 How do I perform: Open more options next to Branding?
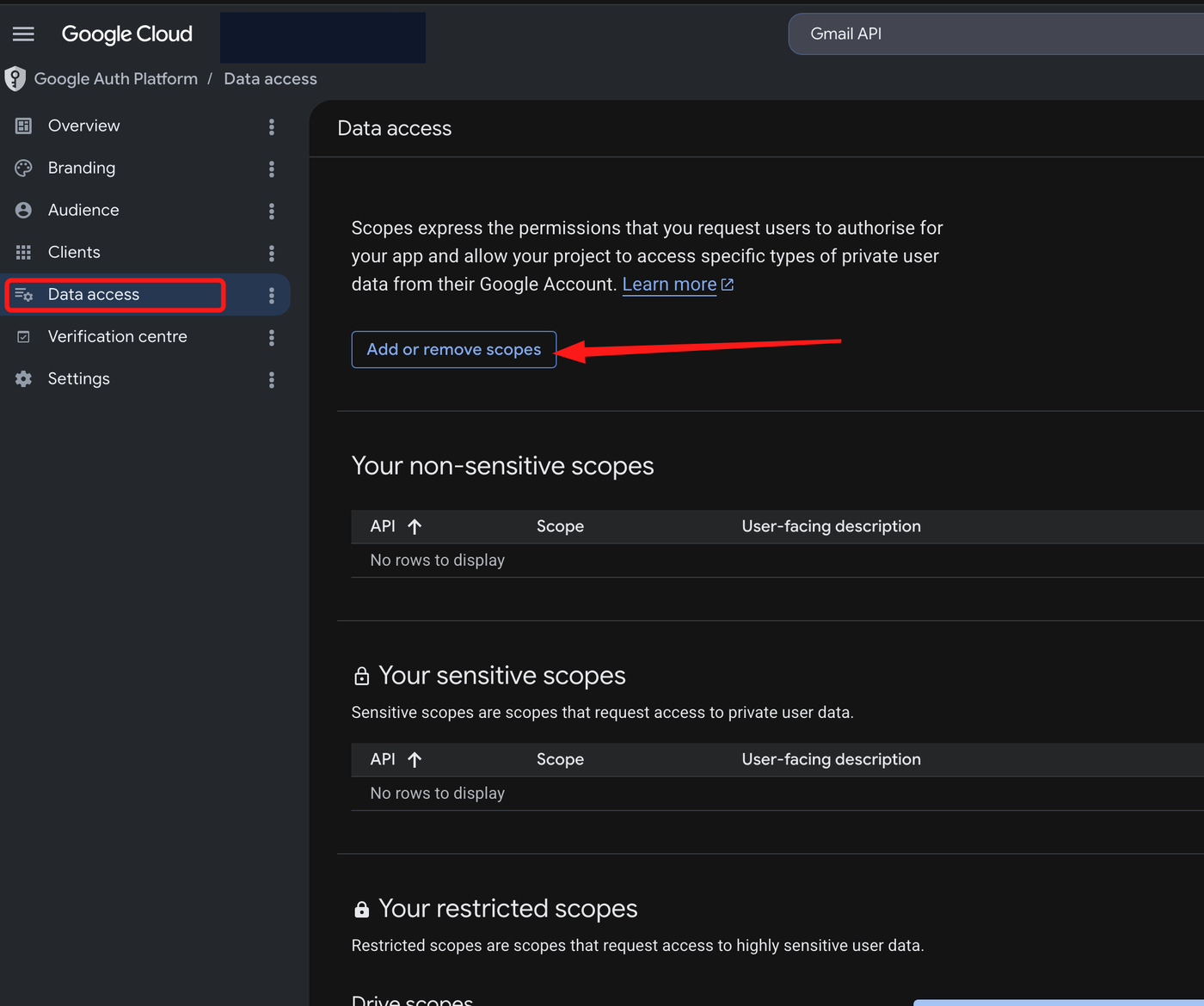pos(272,169)
